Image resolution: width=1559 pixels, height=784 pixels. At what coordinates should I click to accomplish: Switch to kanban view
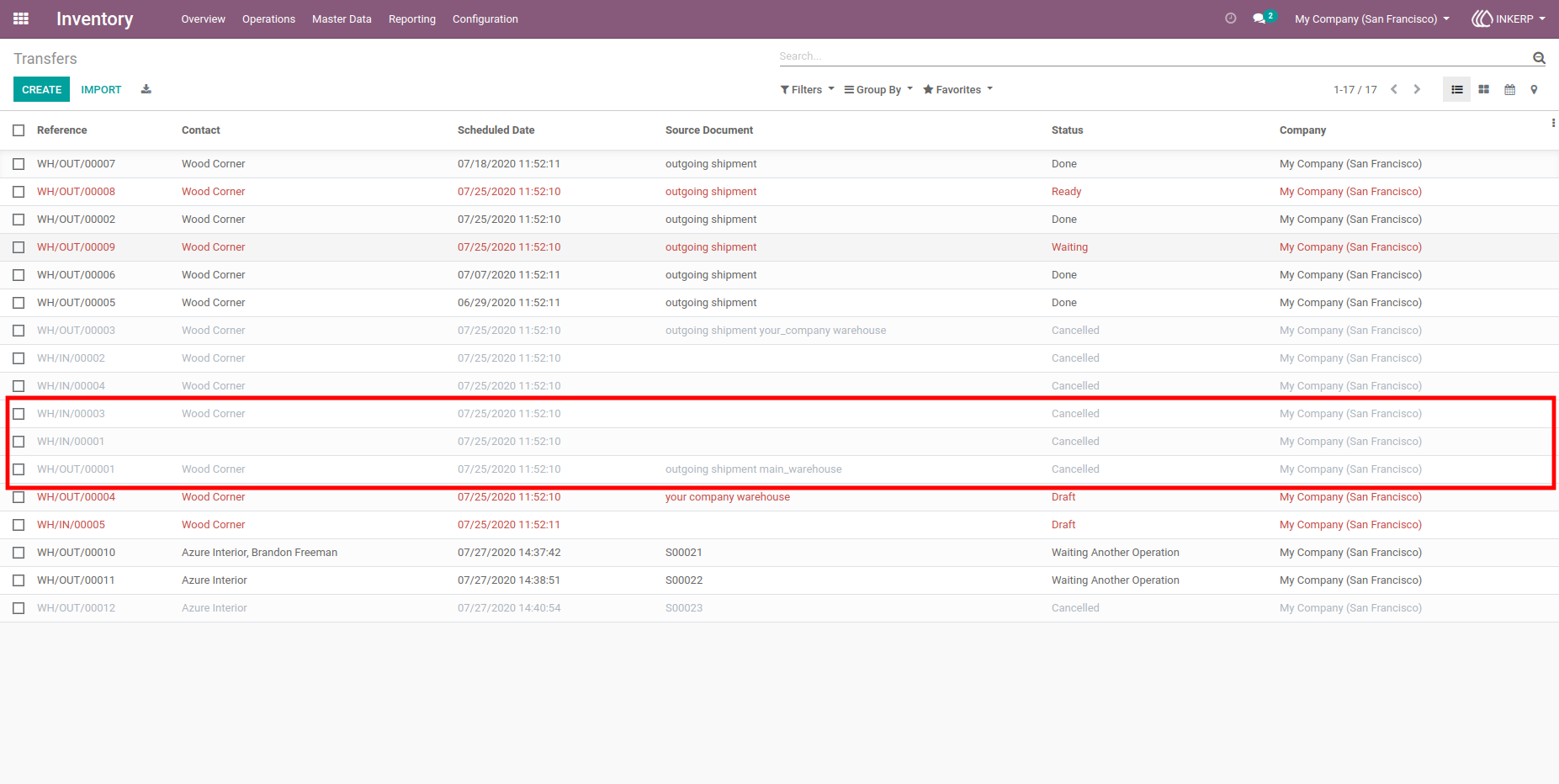coord(1484,89)
